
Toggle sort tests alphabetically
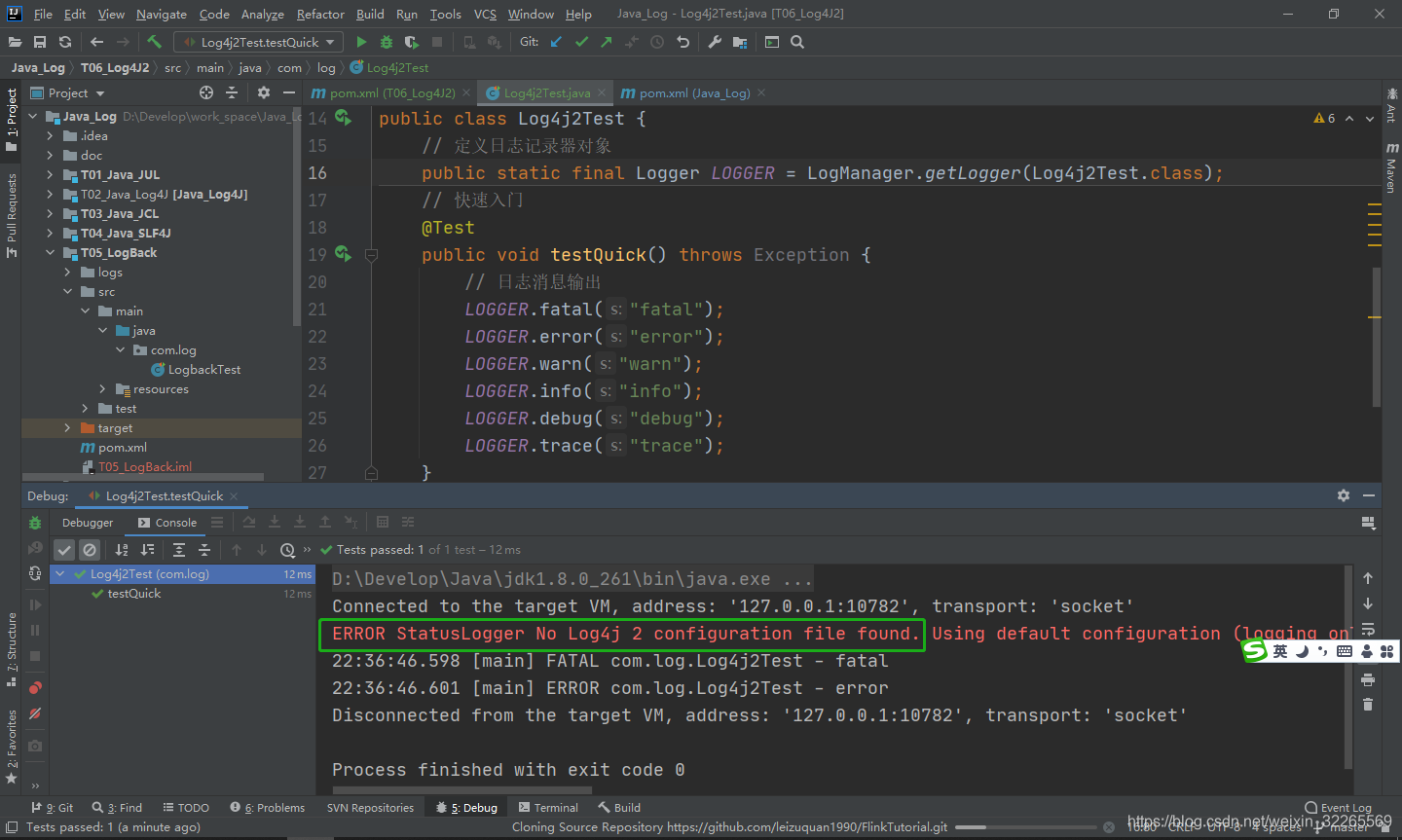[122, 550]
